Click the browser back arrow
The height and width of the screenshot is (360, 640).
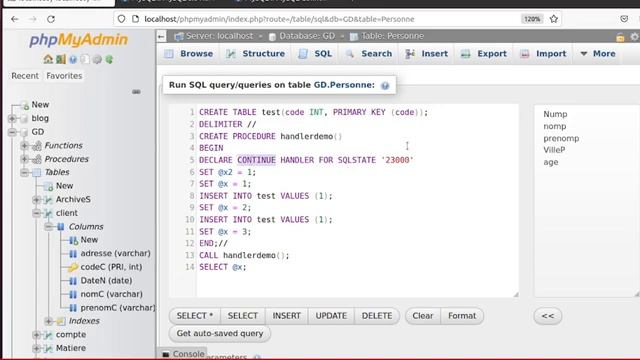point(15,19)
